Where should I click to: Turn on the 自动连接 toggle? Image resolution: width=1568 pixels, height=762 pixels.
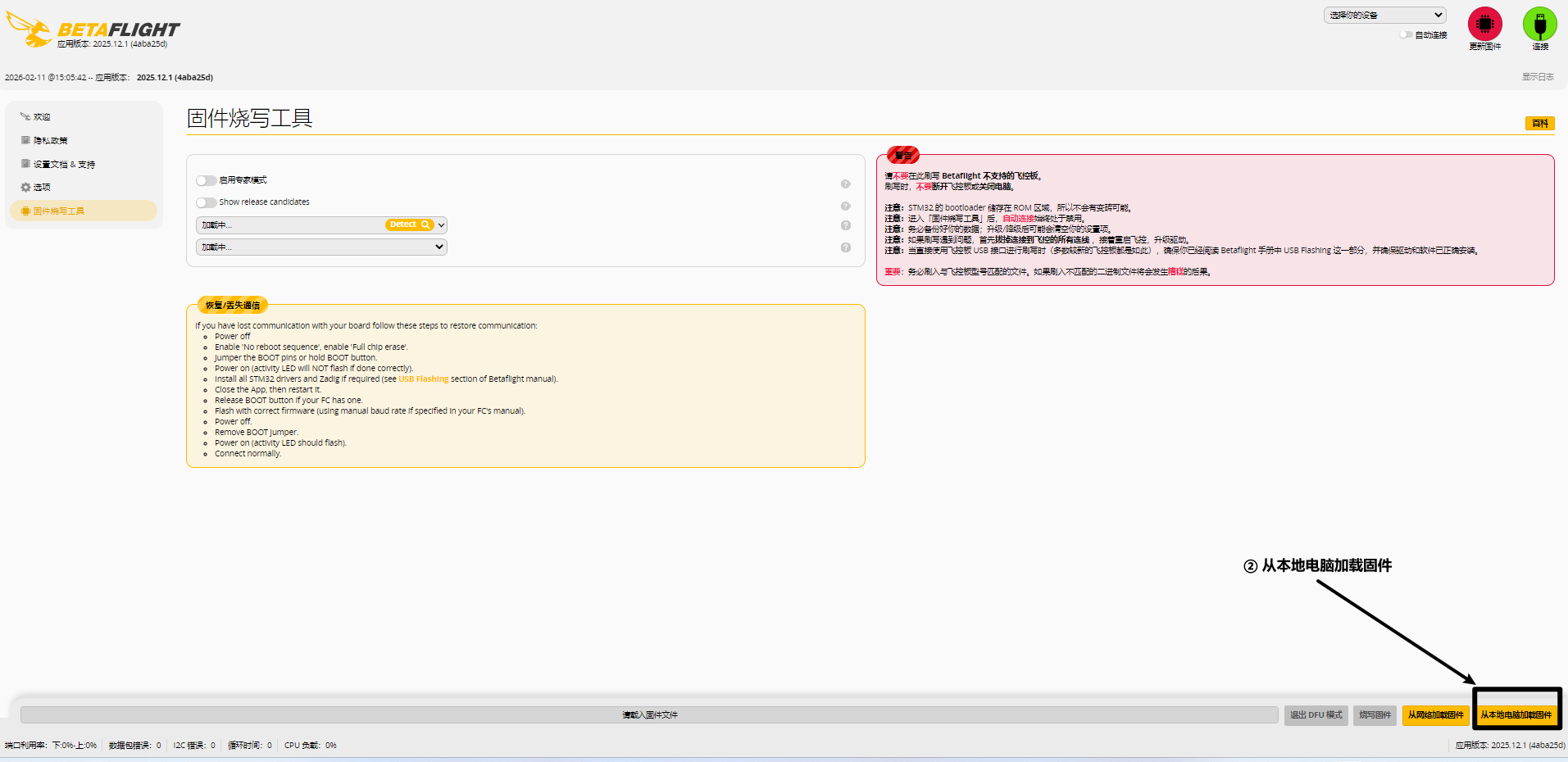(x=1406, y=35)
